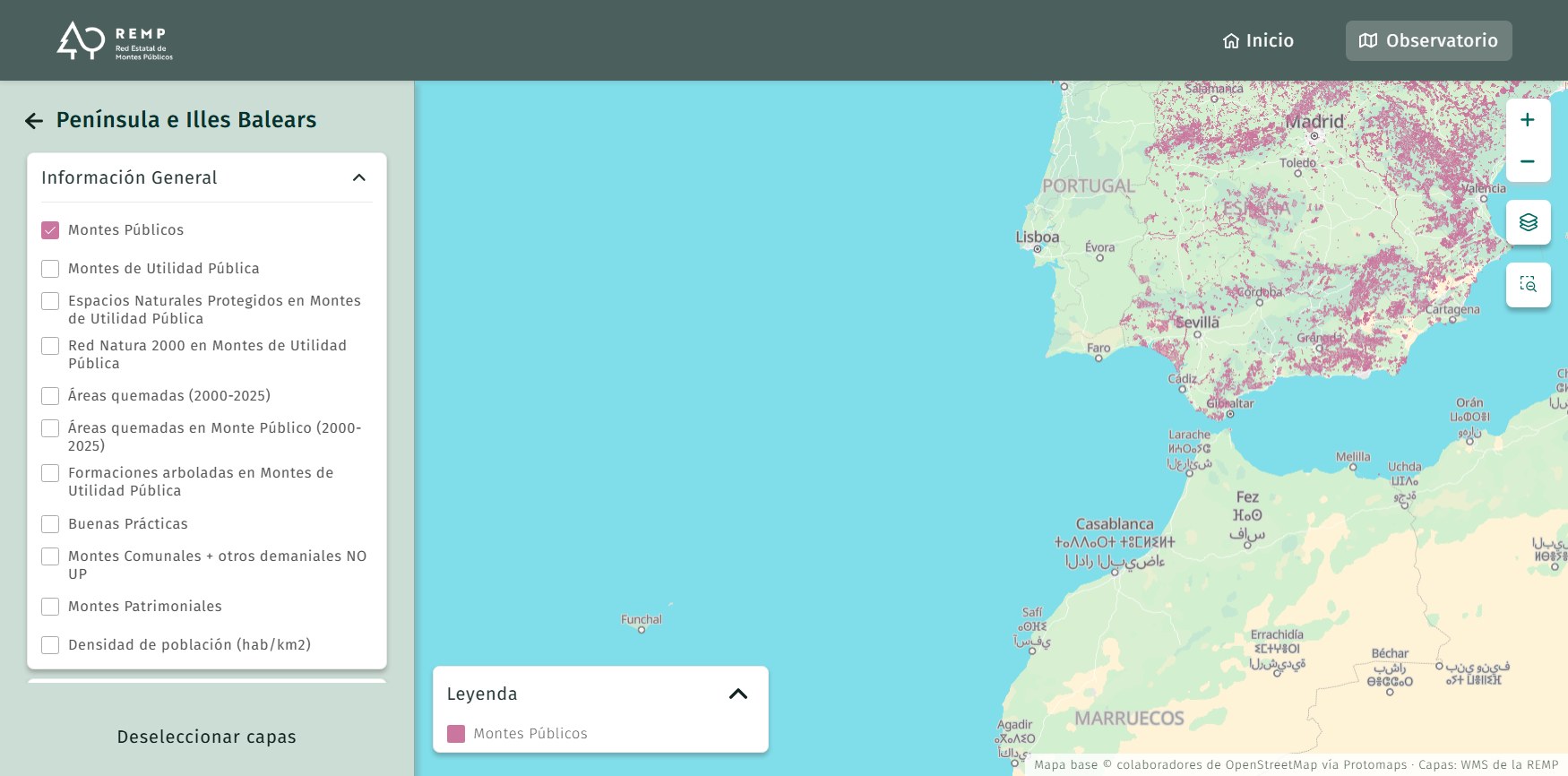Collapse the Información General section

(x=359, y=177)
